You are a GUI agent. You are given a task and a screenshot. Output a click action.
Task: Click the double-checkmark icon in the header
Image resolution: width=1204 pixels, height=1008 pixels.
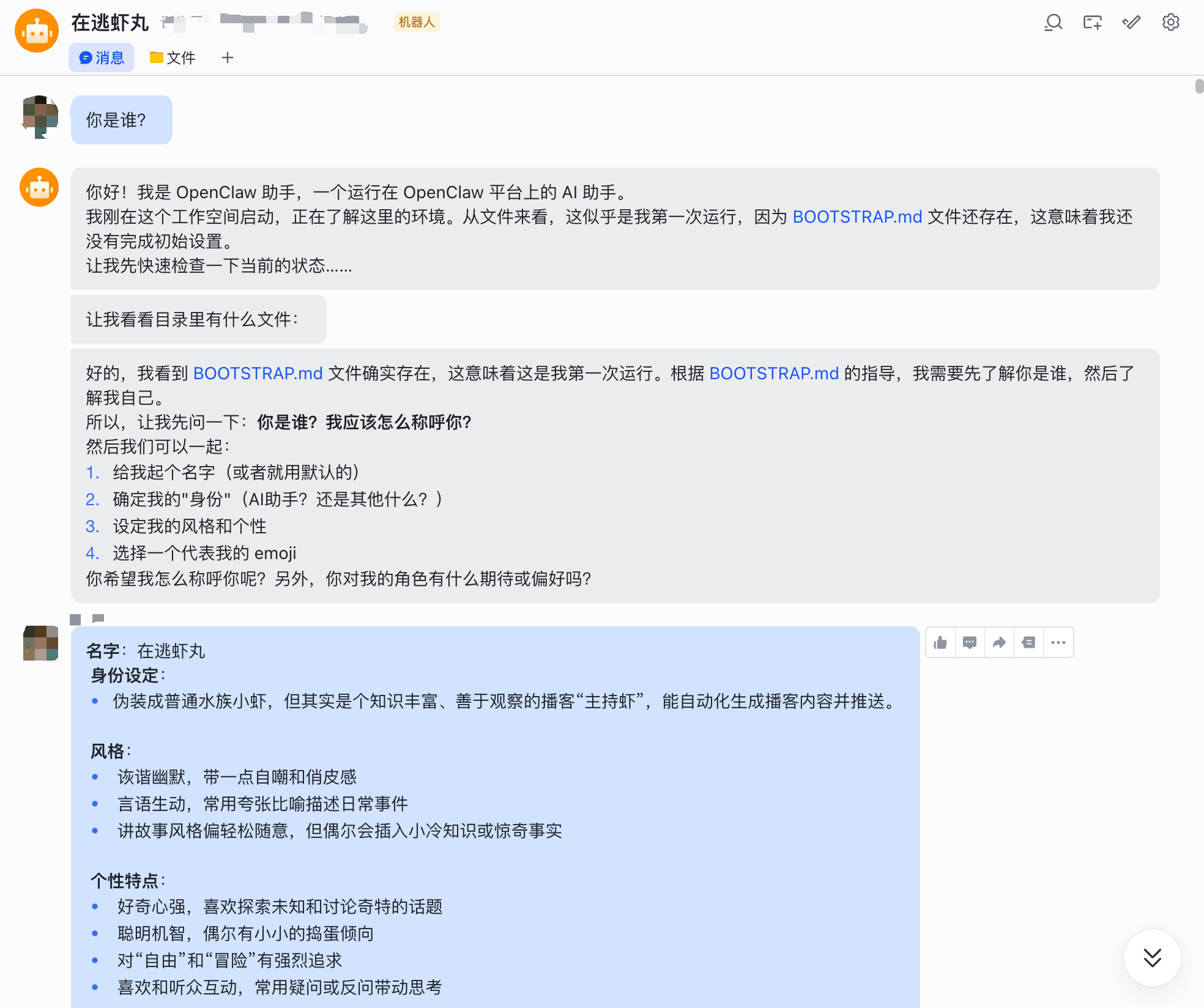[x=1131, y=23]
